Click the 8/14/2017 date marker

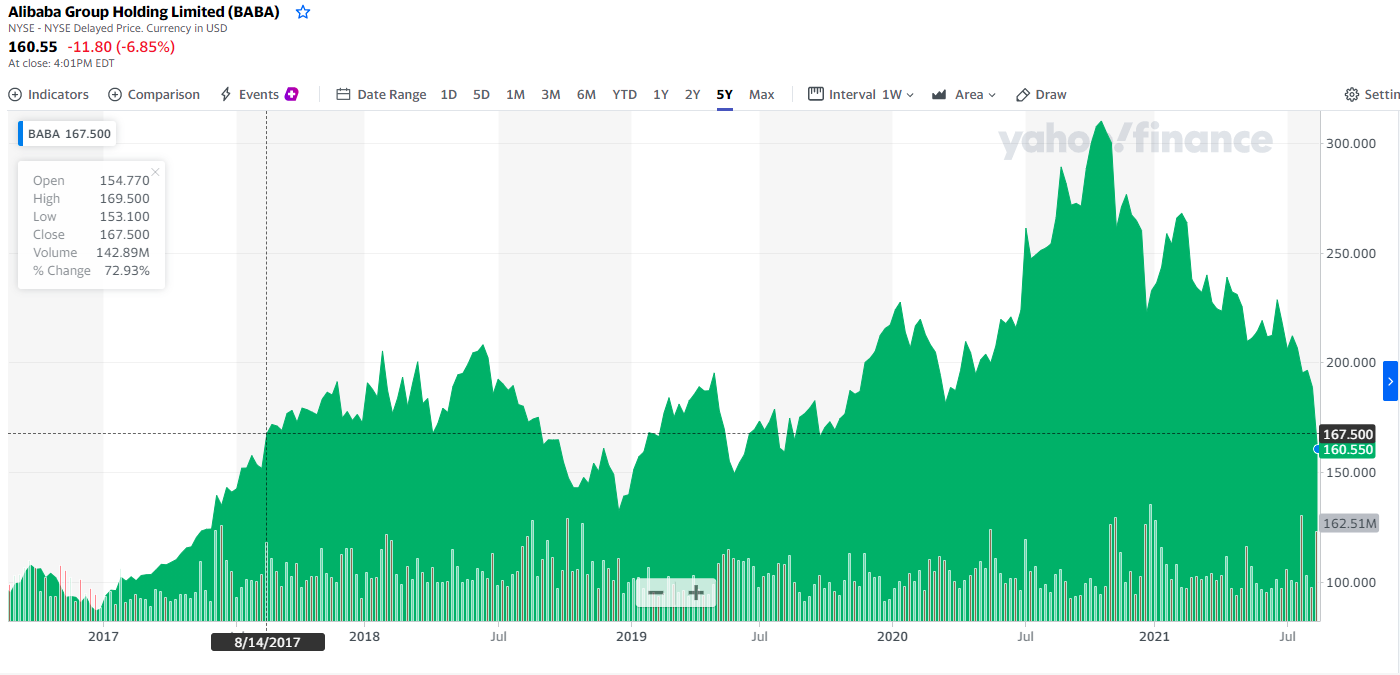(268, 642)
